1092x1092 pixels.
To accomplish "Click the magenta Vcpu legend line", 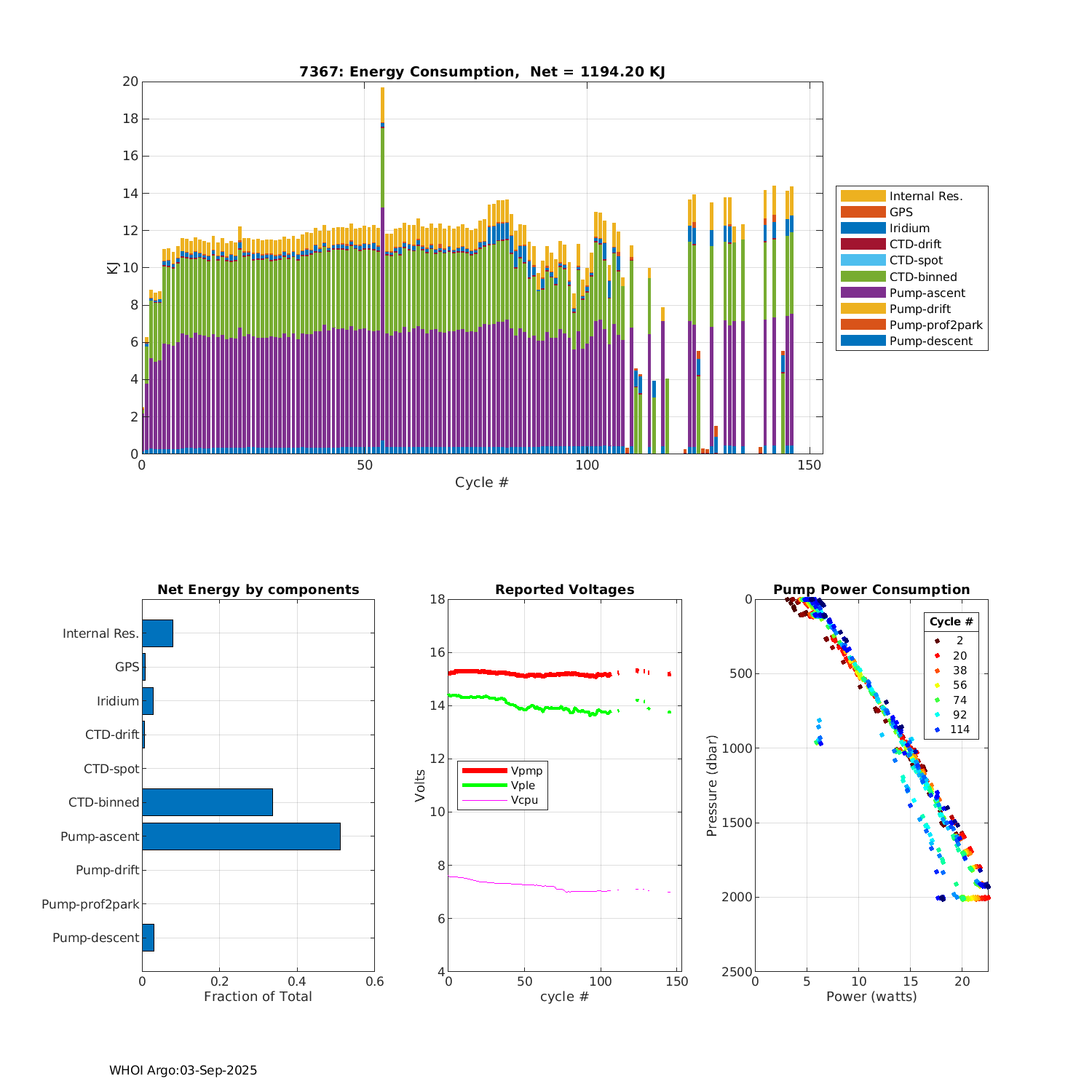I will 484,800.
